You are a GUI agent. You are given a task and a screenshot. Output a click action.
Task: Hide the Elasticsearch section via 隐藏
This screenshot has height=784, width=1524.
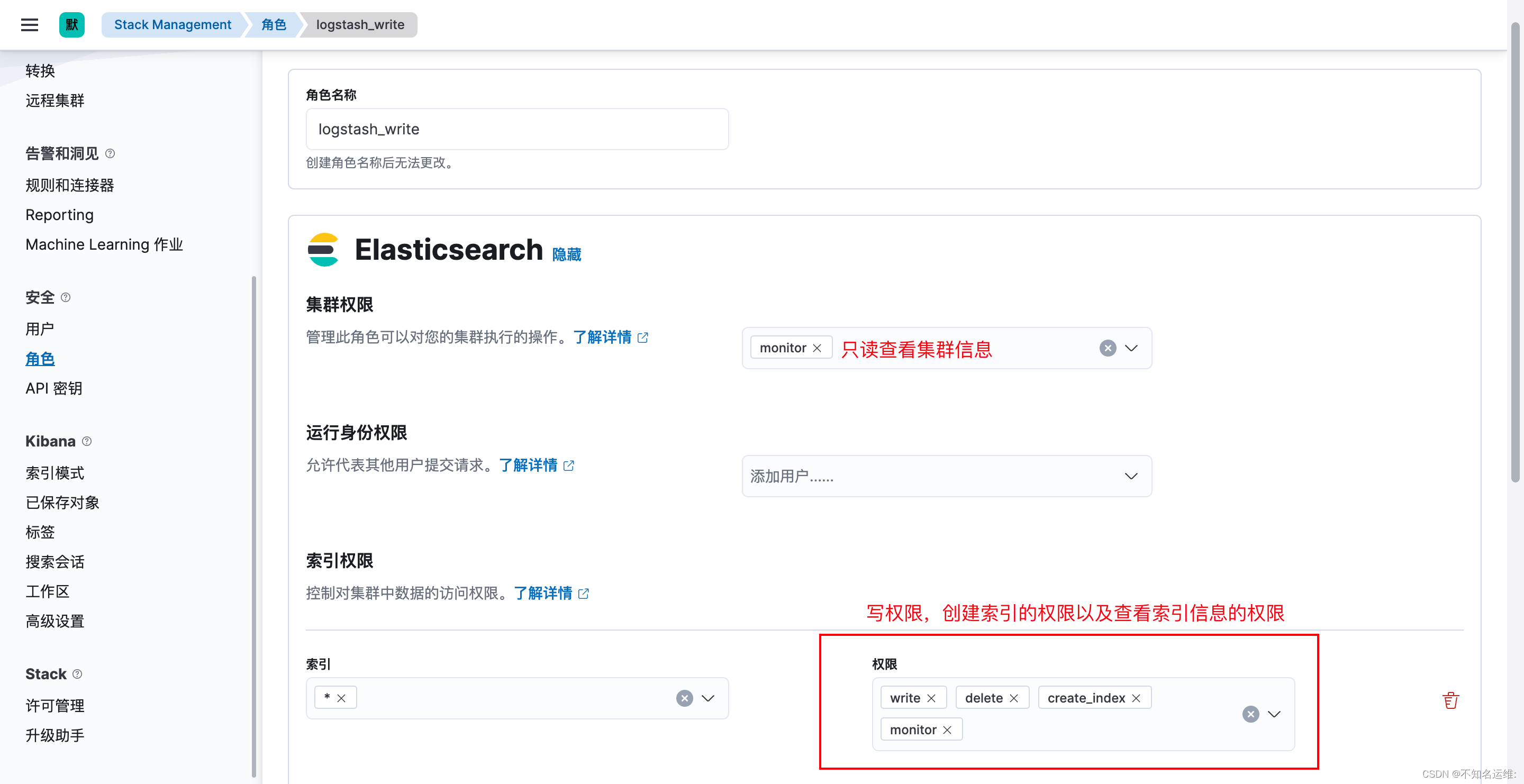click(566, 255)
